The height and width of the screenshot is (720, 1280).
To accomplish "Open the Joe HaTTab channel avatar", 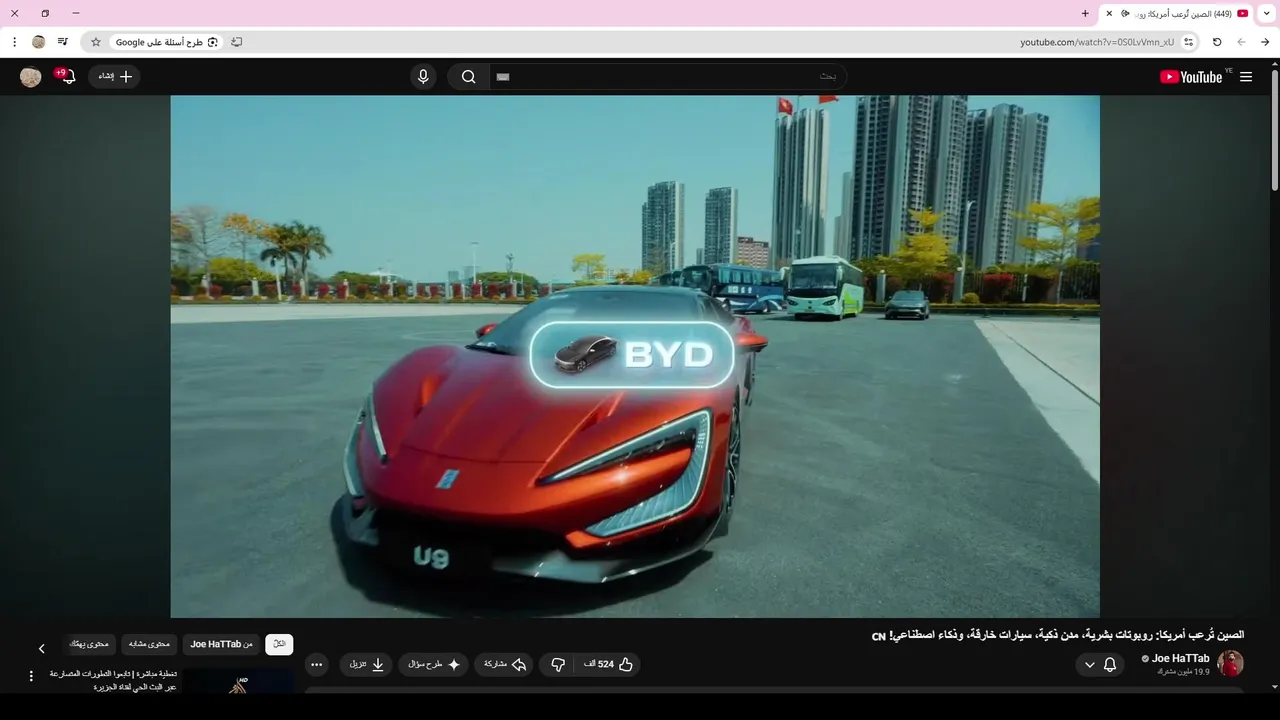I will pos(1230,663).
